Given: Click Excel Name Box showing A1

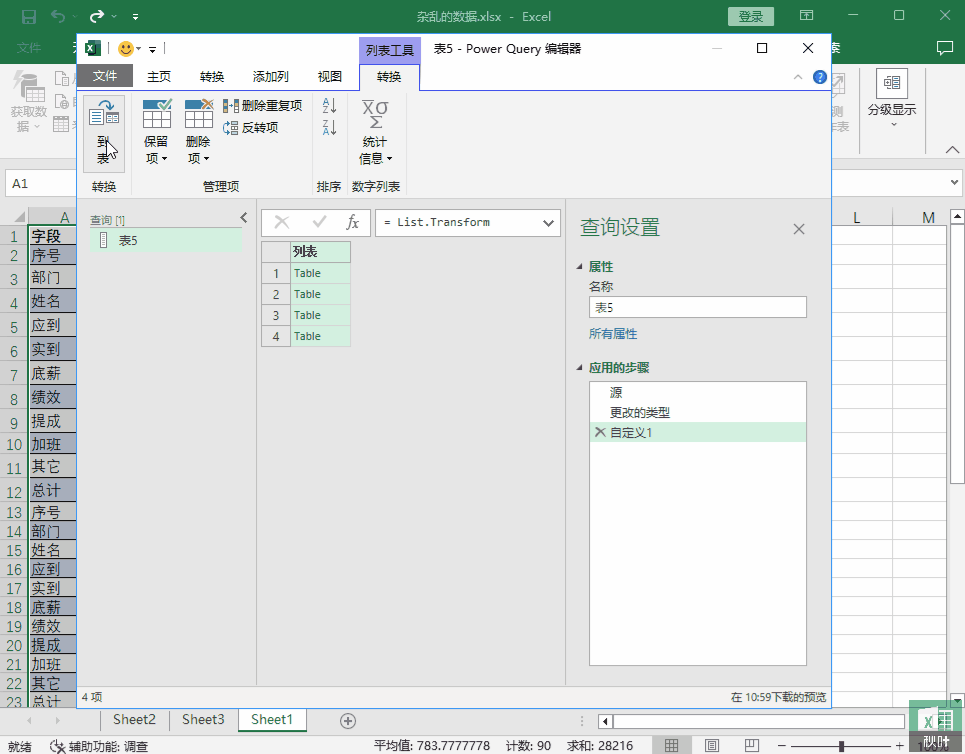Looking at the screenshot, I should [x=41, y=183].
